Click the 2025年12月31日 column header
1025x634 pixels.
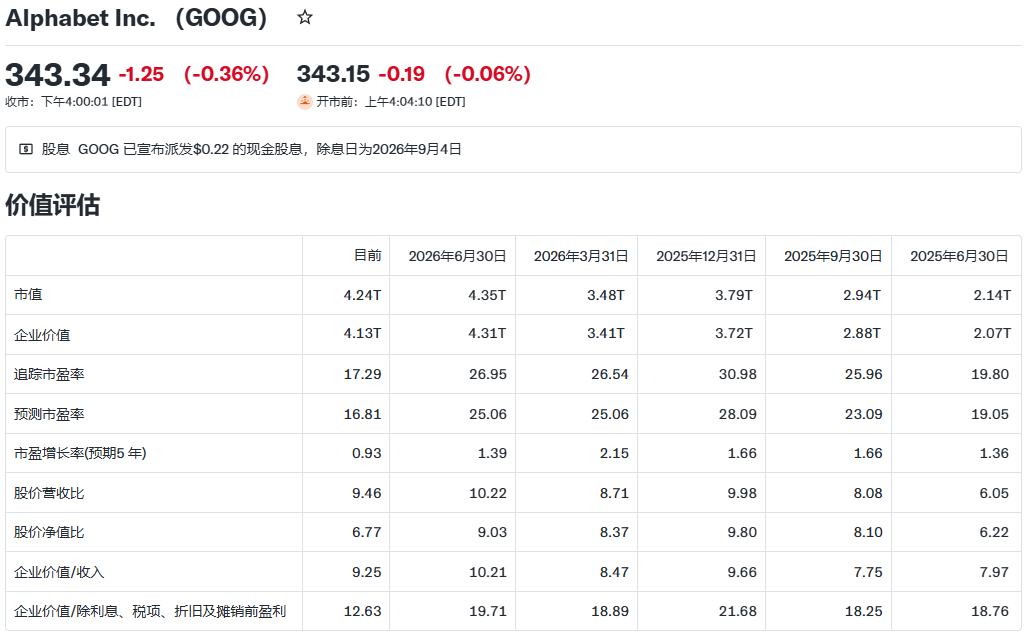point(707,256)
